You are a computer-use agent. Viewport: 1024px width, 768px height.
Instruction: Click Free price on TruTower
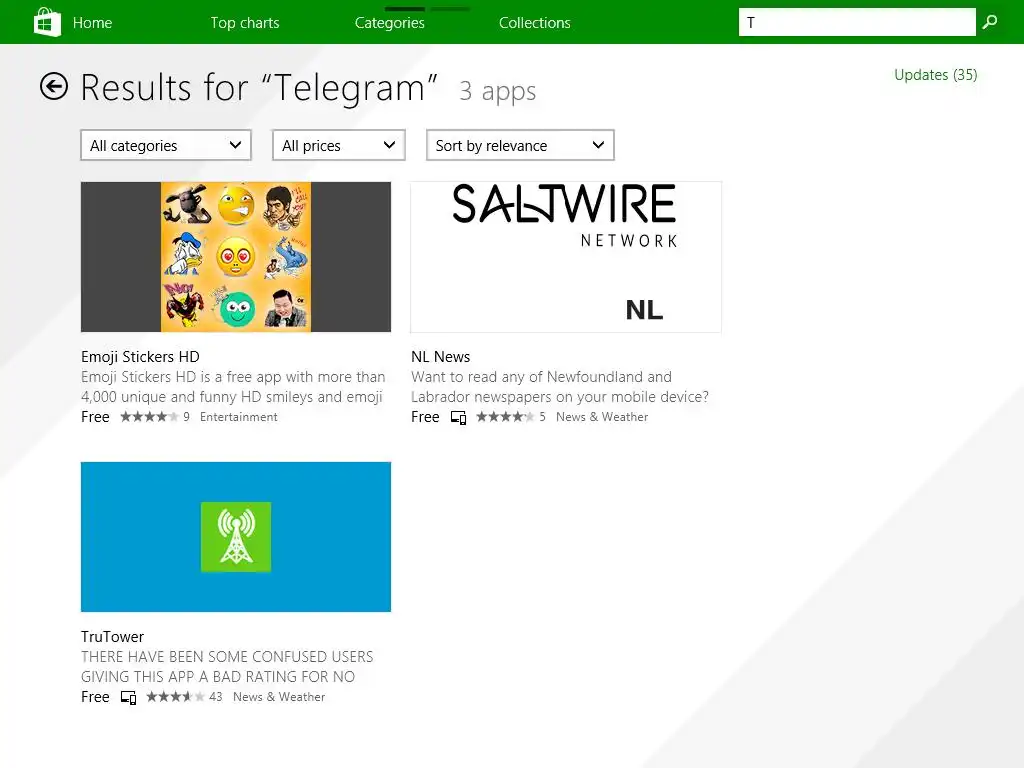click(95, 697)
